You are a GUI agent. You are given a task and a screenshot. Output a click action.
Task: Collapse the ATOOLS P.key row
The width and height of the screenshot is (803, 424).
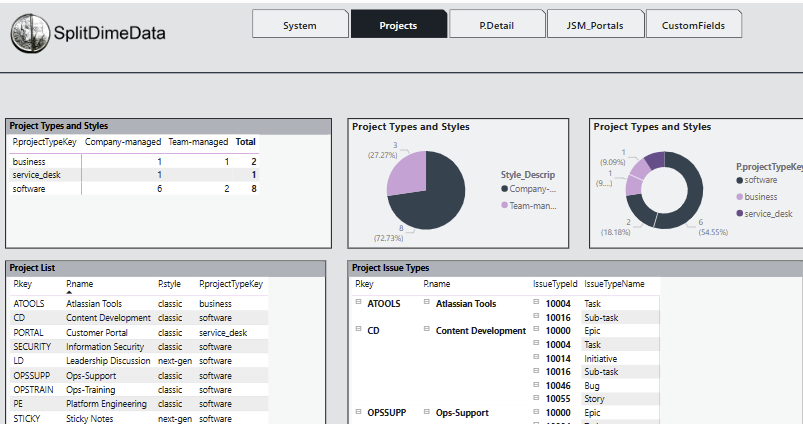pos(358,302)
